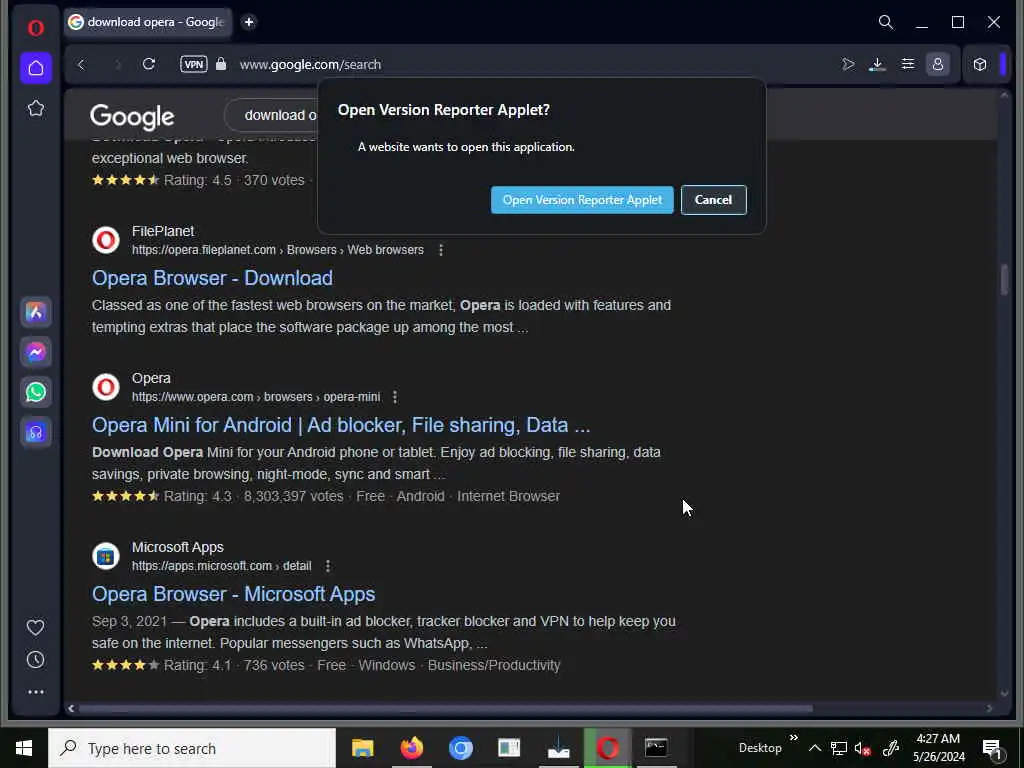1024x768 pixels.
Task: Cancel the open application dialog
Action: [713, 200]
